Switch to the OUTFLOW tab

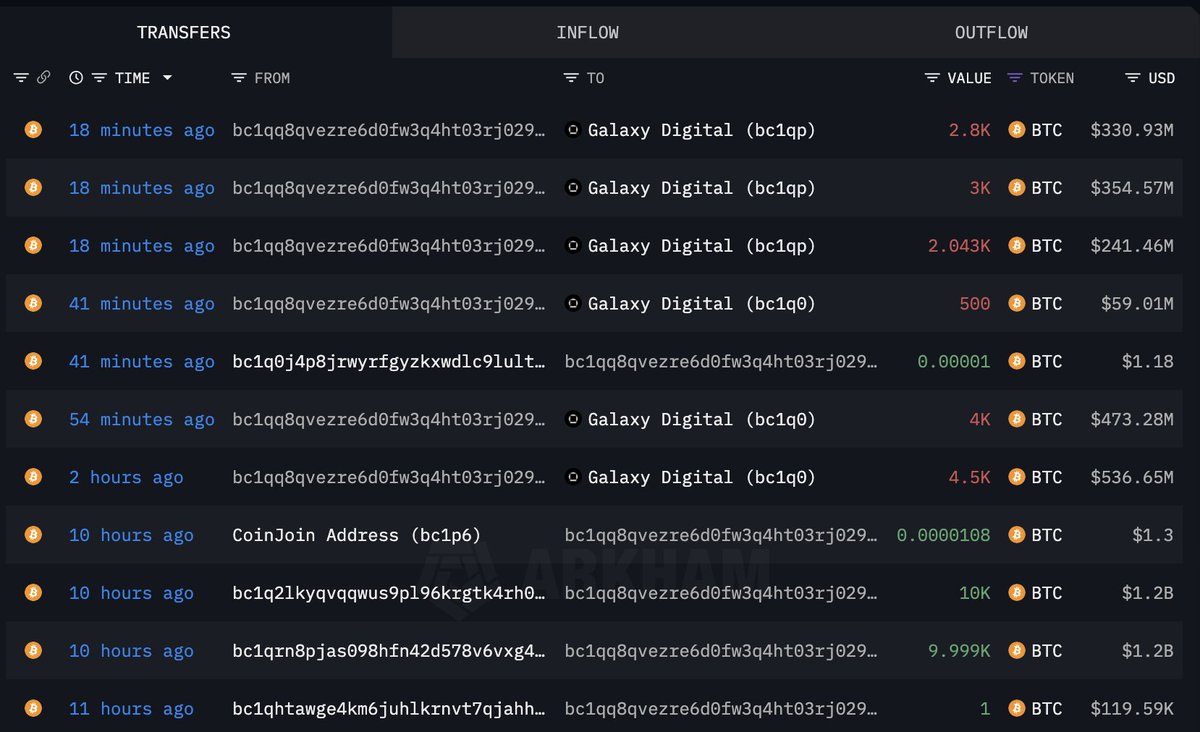pyautogui.click(x=990, y=31)
